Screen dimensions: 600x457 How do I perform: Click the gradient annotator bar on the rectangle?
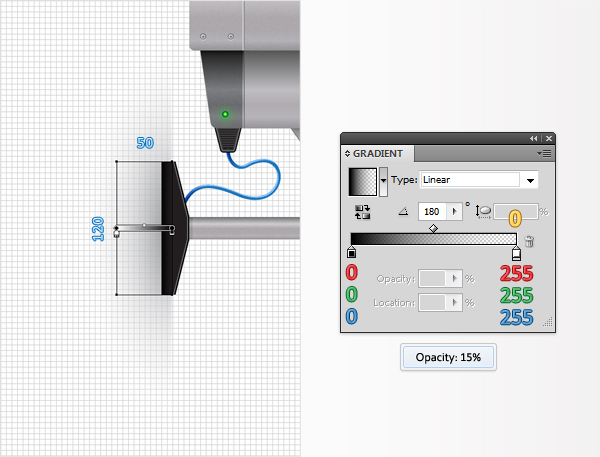[145, 228]
